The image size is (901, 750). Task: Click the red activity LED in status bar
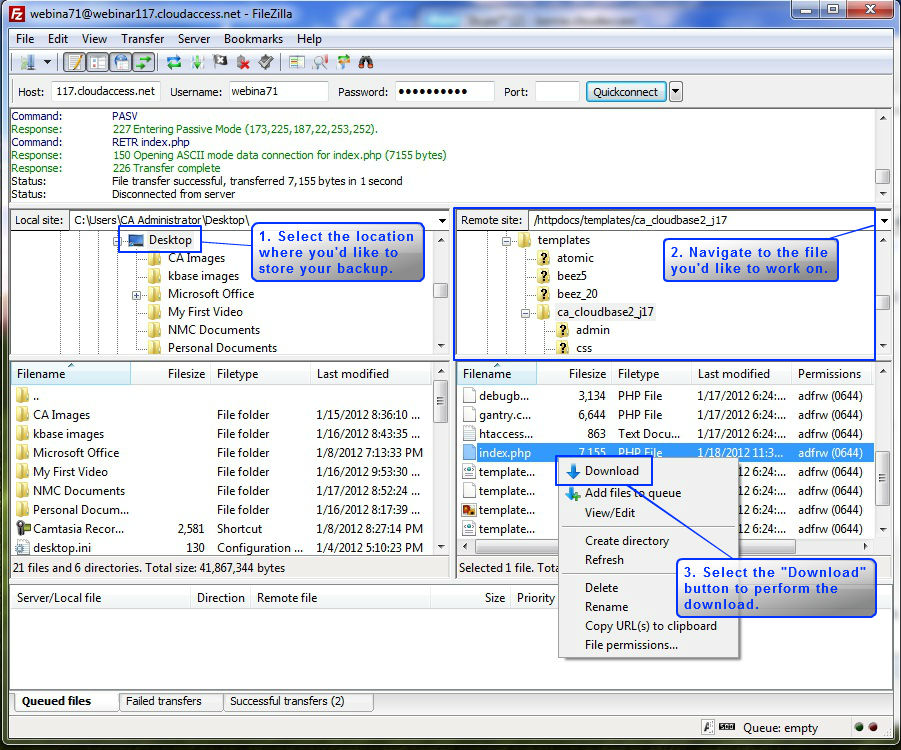[x=873, y=727]
